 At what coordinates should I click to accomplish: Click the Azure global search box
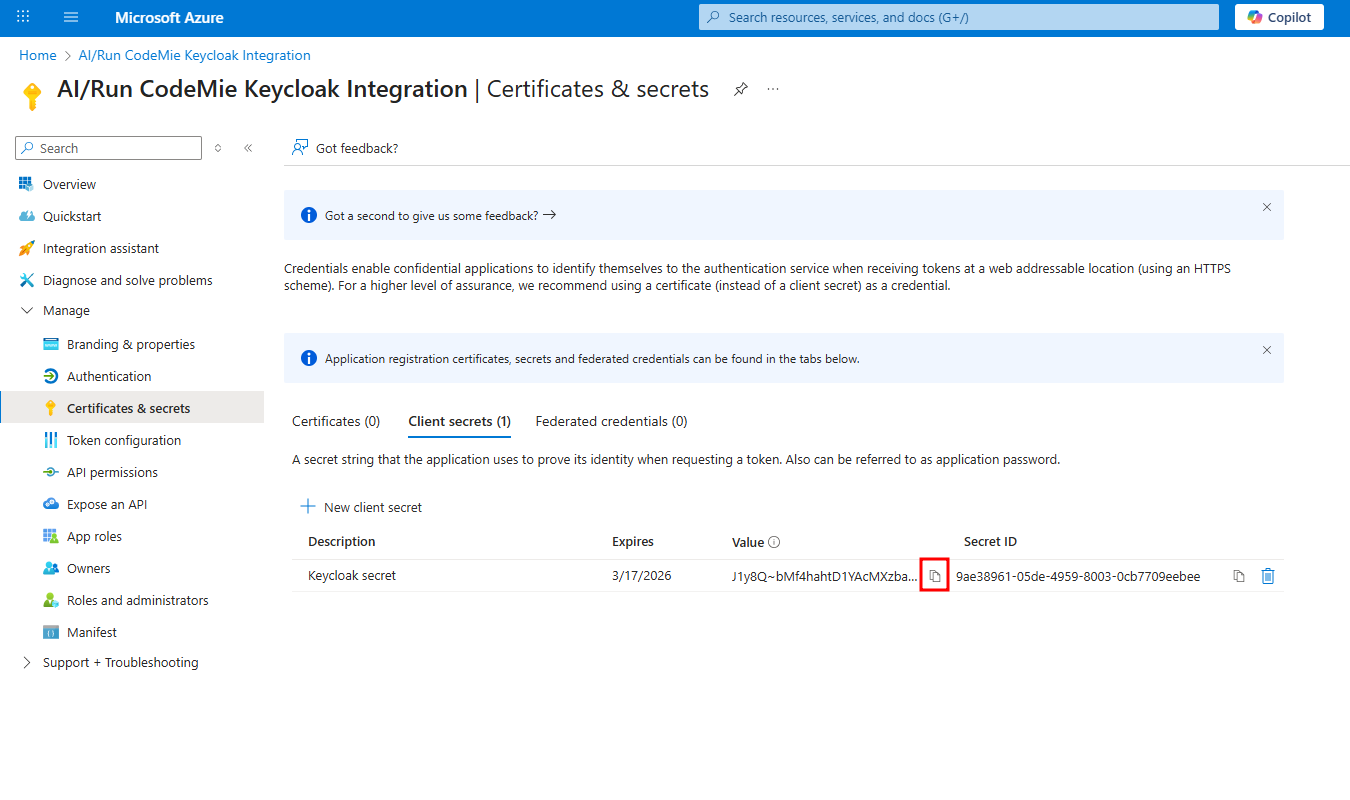click(958, 17)
